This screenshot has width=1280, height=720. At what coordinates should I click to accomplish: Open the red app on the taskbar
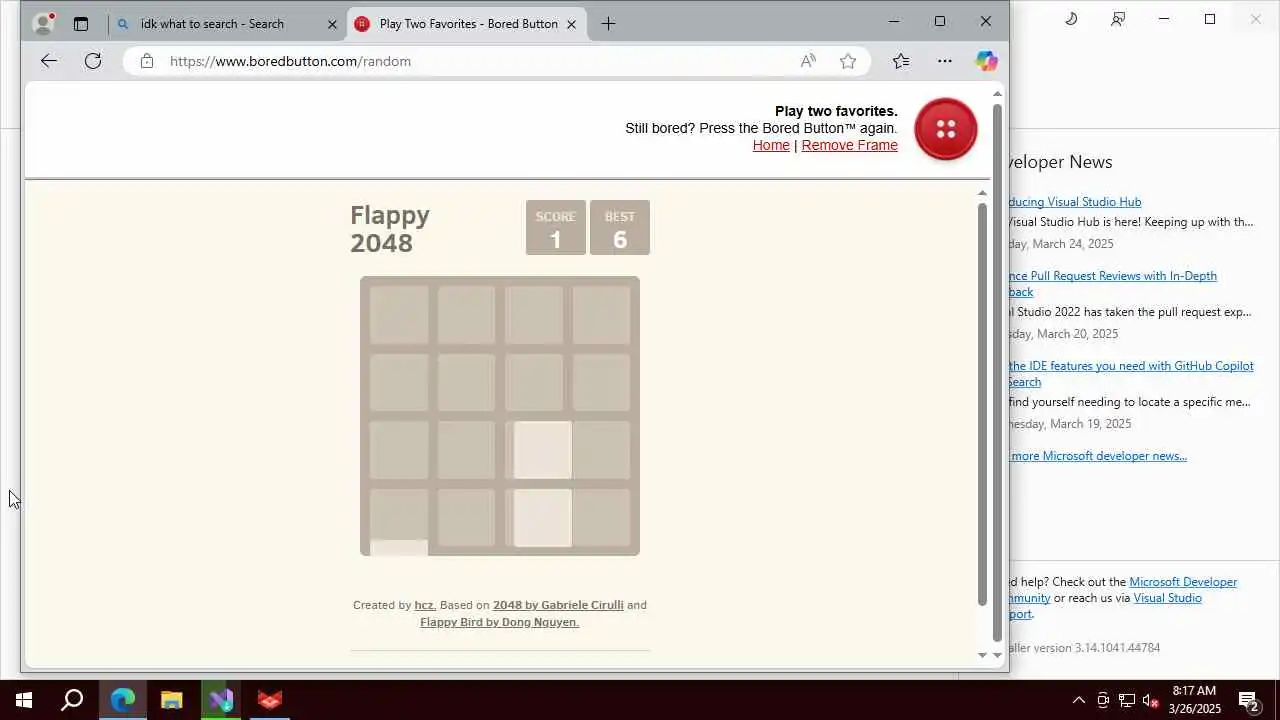pyautogui.click(x=270, y=700)
